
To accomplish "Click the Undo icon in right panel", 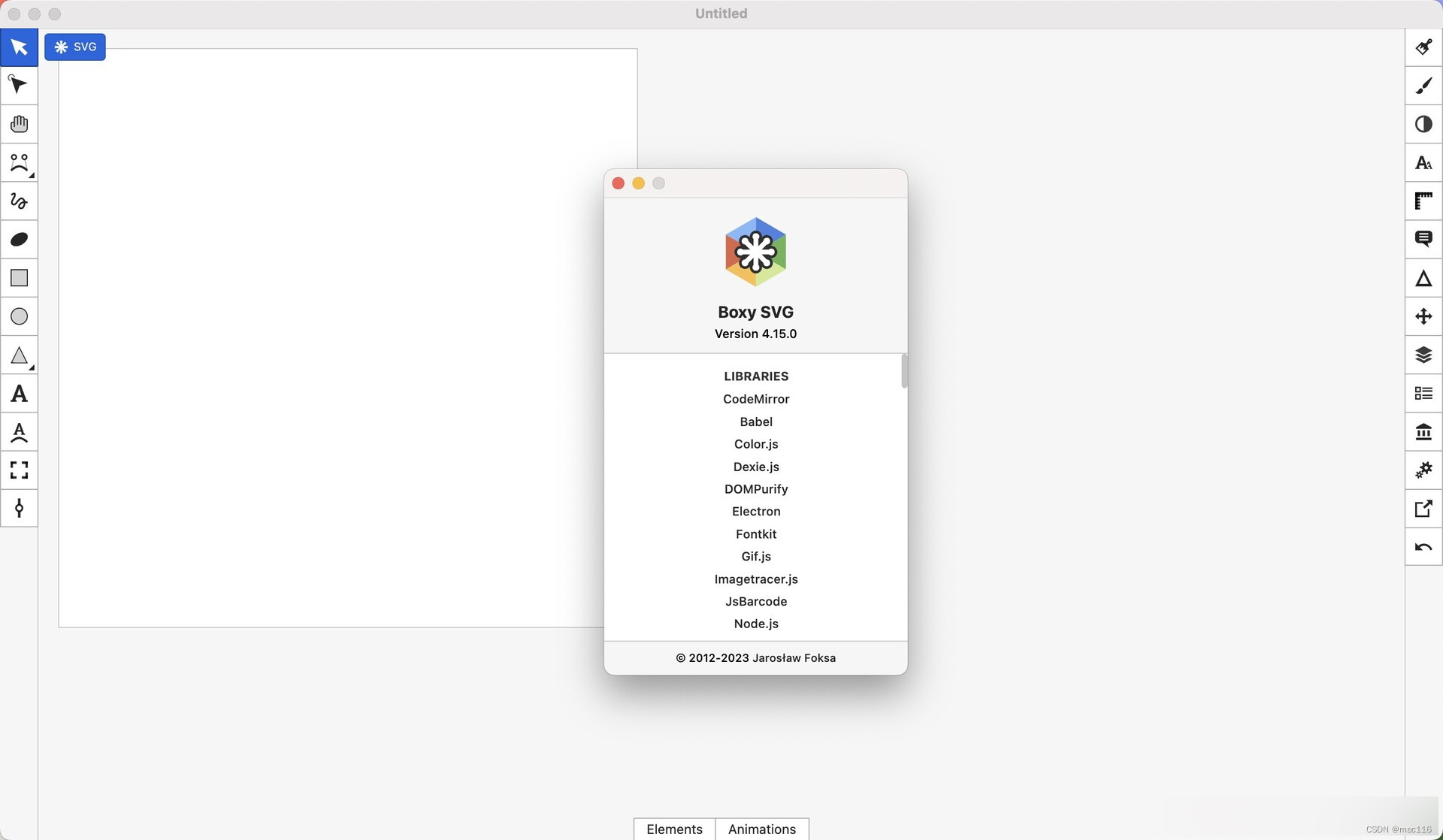I will coord(1423,547).
